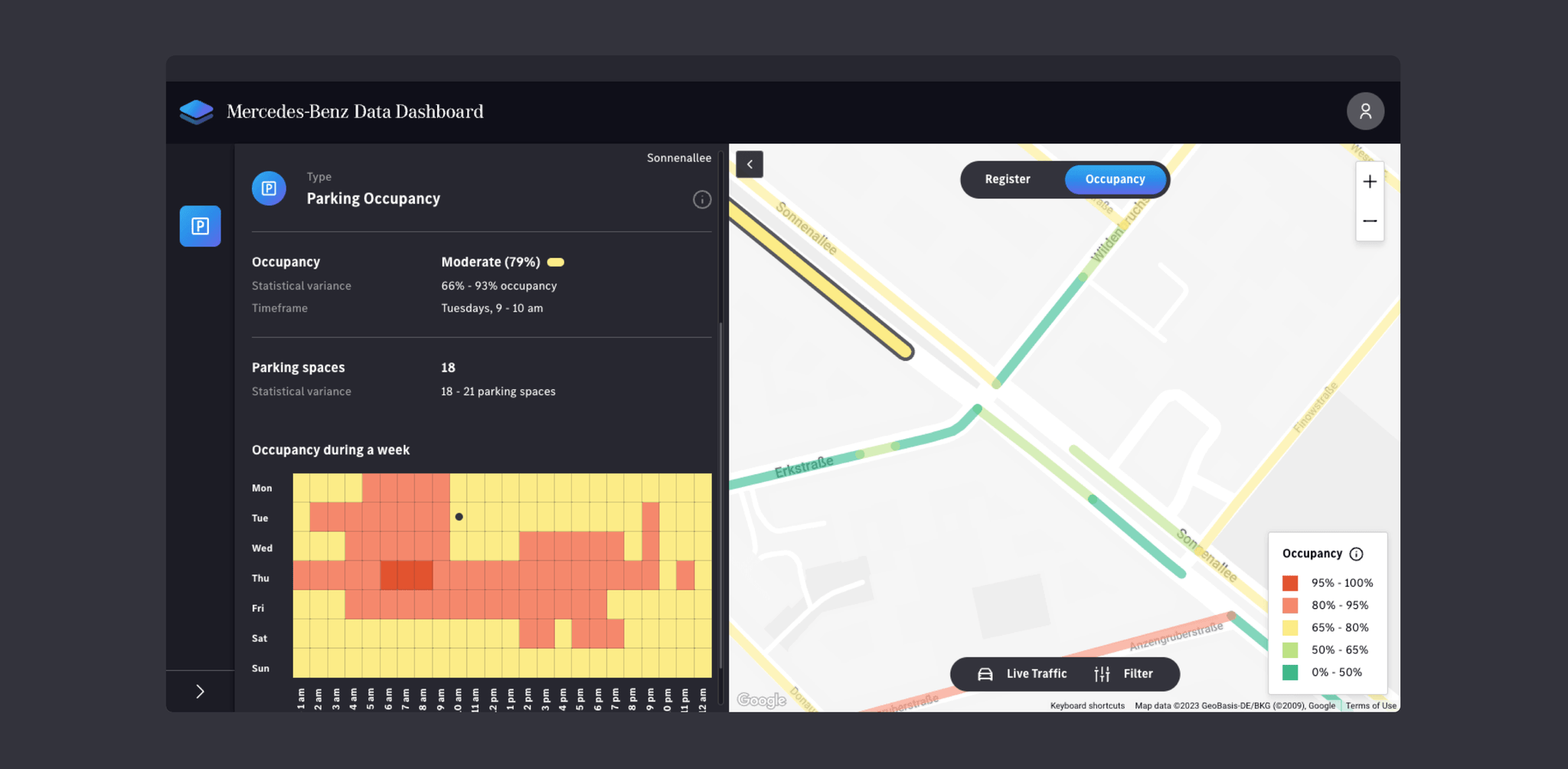The width and height of the screenshot is (1568, 769).
Task: Click the '18 - 21 parking spaces' text
Action: pyautogui.click(x=498, y=391)
